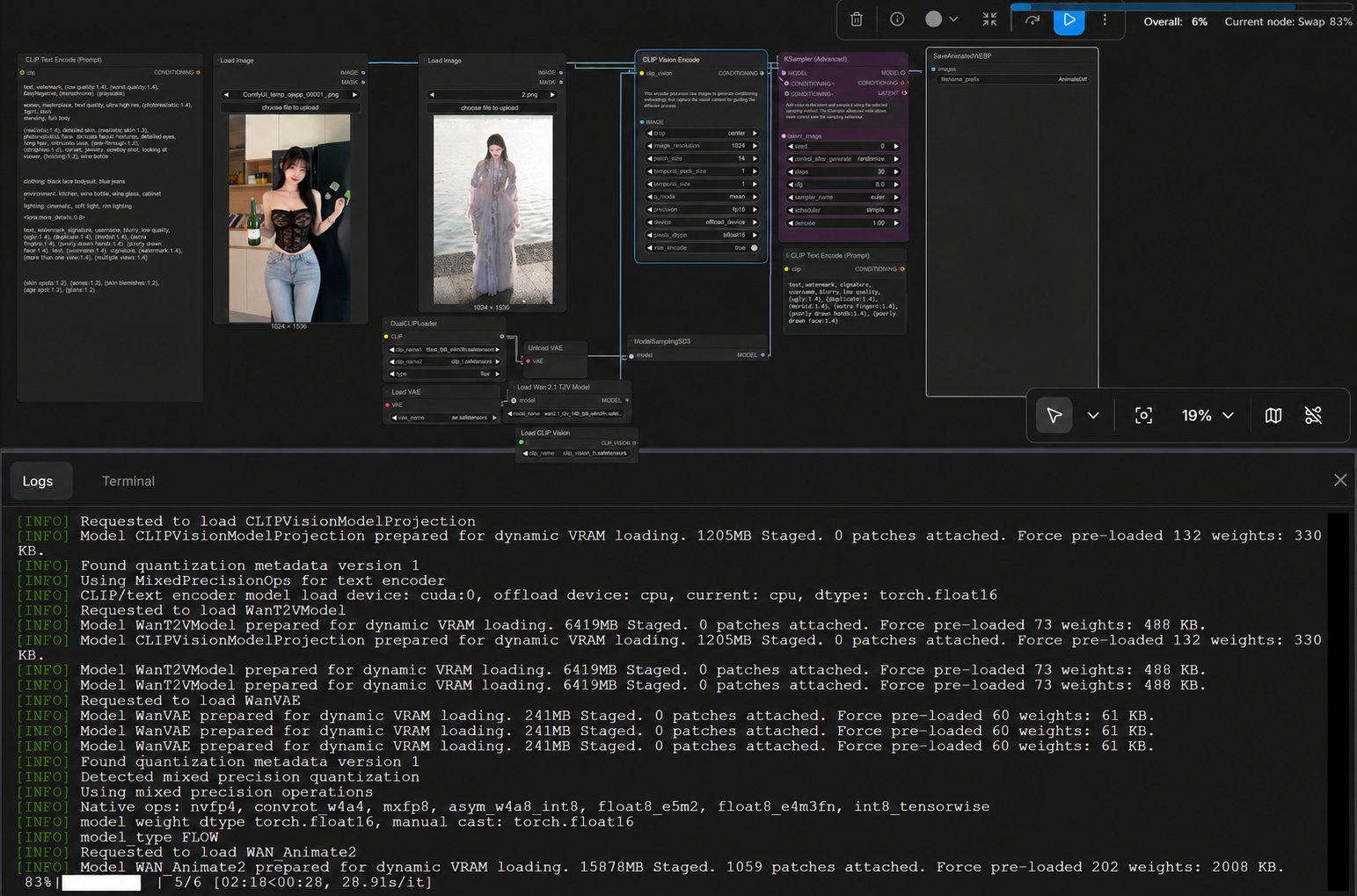Image resolution: width=1357 pixels, height=896 pixels.
Task: Click the DualCLIPLoader node title
Action: tap(413, 324)
